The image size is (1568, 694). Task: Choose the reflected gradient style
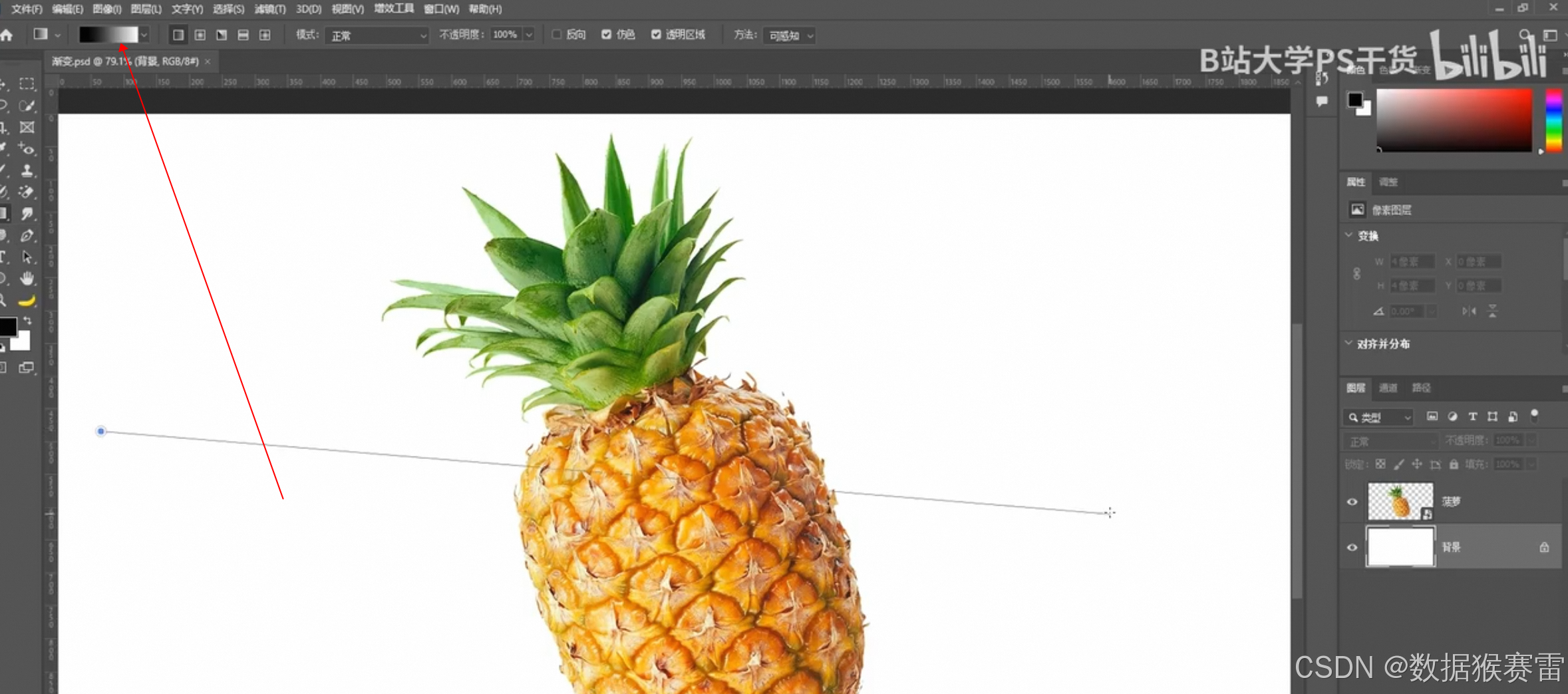pos(243,35)
